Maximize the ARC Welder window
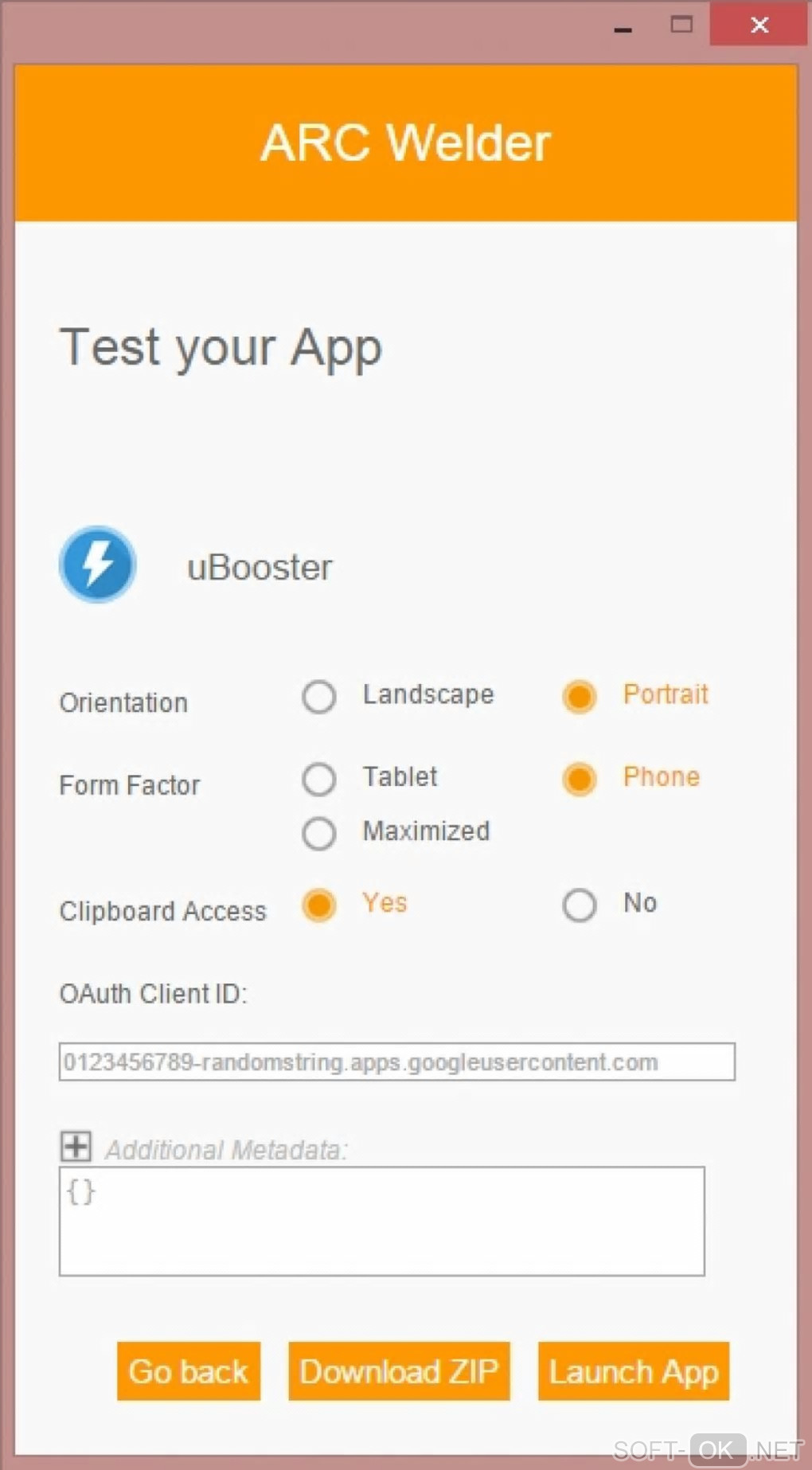812x1470 pixels. pos(681,25)
